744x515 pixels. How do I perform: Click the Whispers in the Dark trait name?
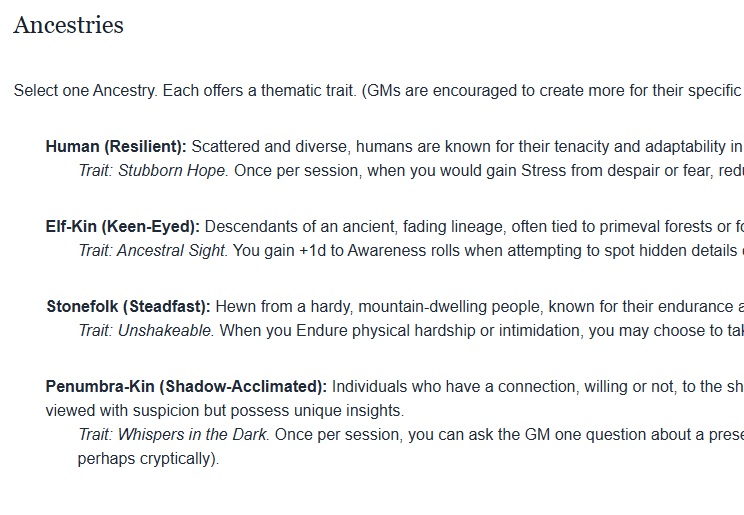point(193,434)
